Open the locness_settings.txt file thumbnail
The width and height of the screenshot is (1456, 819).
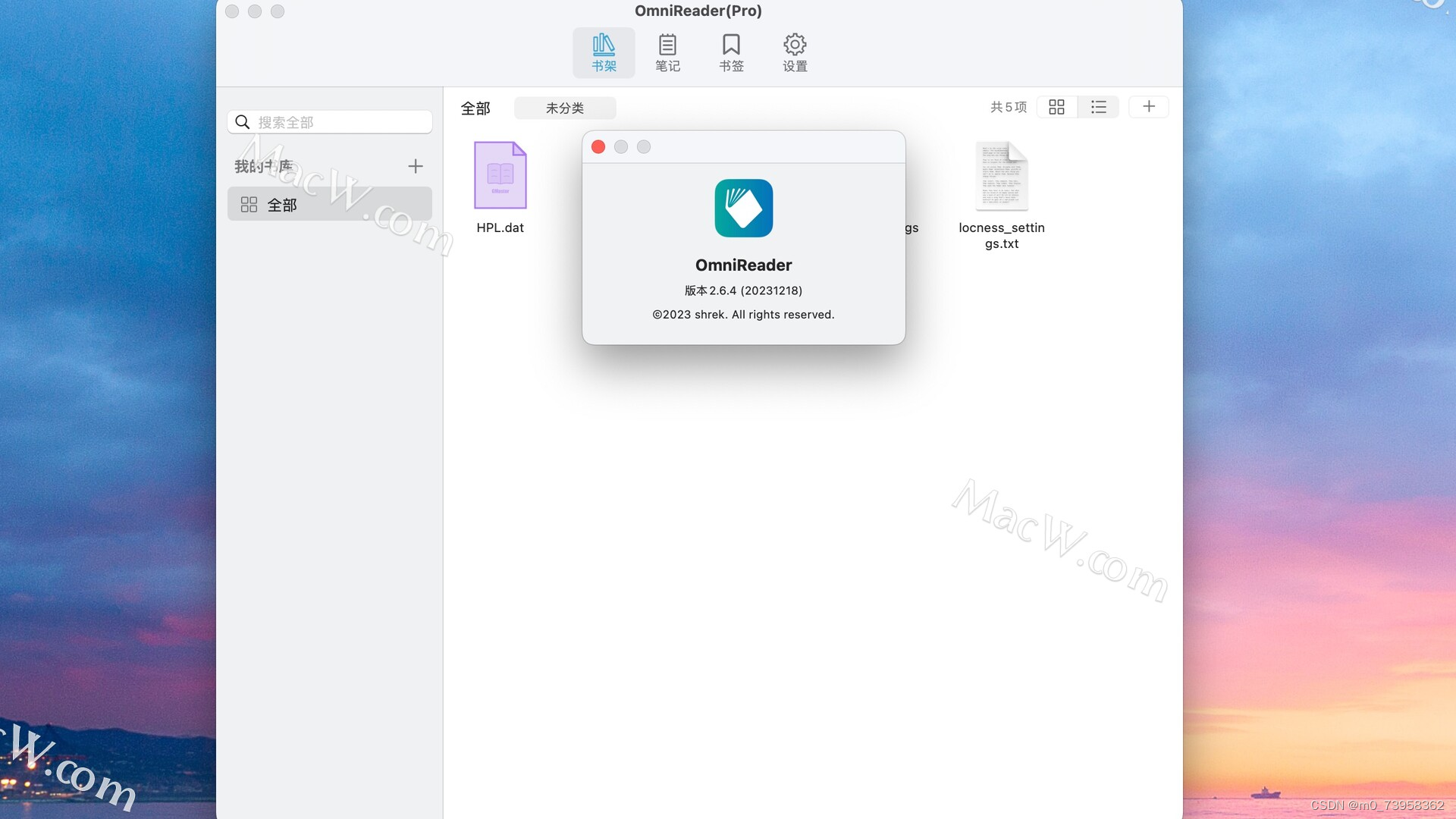pos(1001,176)
